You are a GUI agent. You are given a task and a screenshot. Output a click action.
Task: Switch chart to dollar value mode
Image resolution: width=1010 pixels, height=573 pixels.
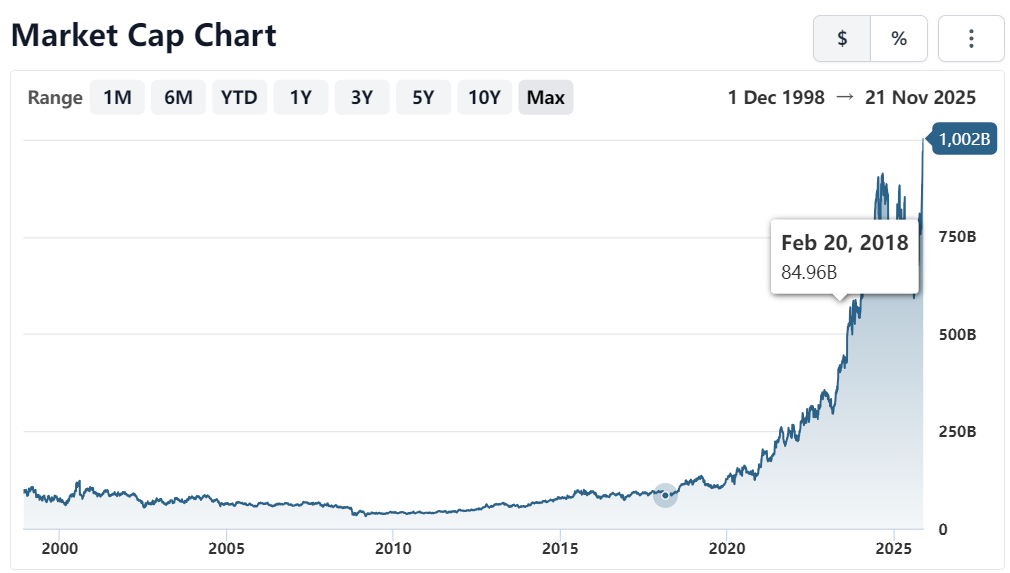(x=842, y=39)
